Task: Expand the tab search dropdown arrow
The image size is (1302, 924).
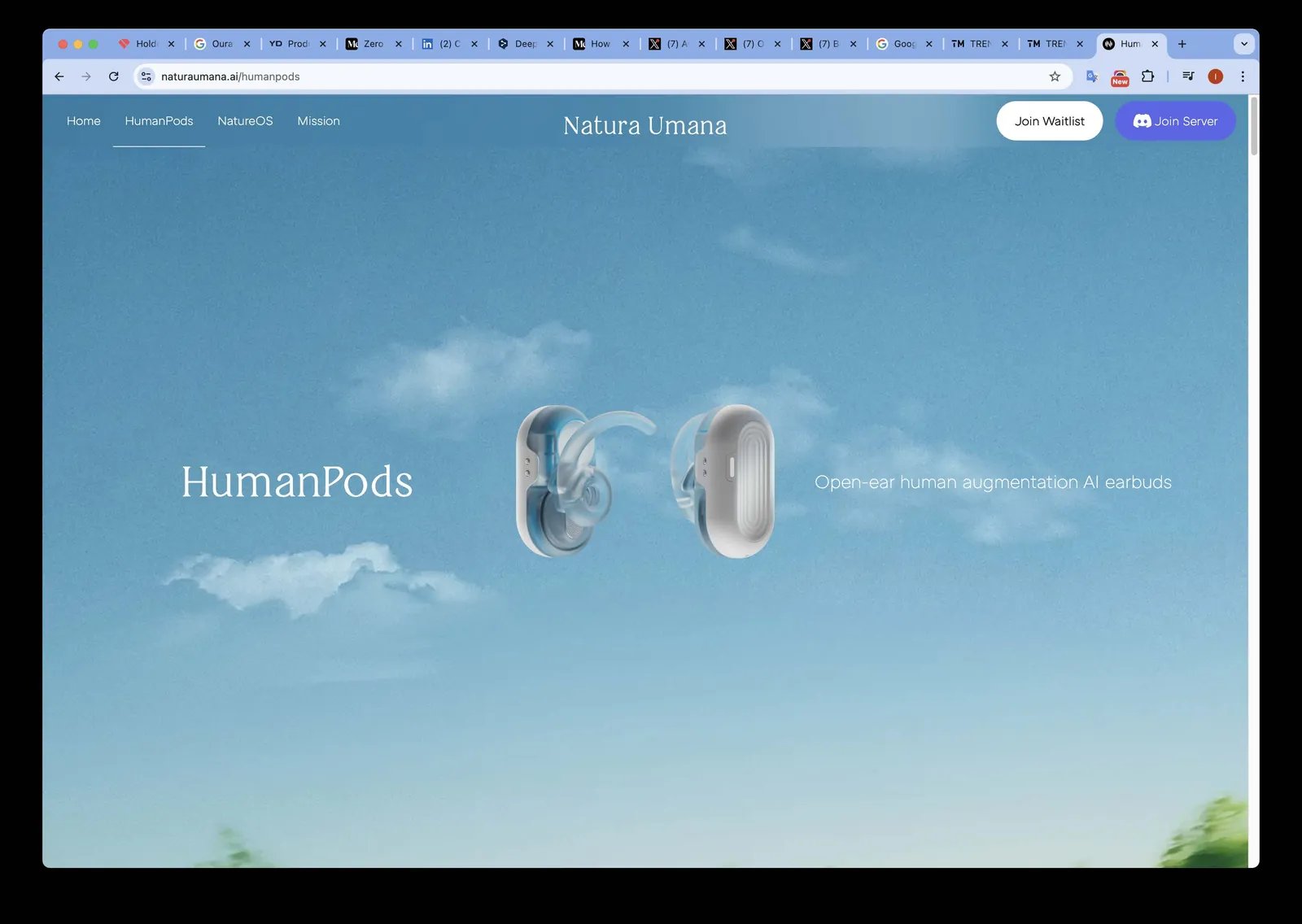Action: [1244, 44]
